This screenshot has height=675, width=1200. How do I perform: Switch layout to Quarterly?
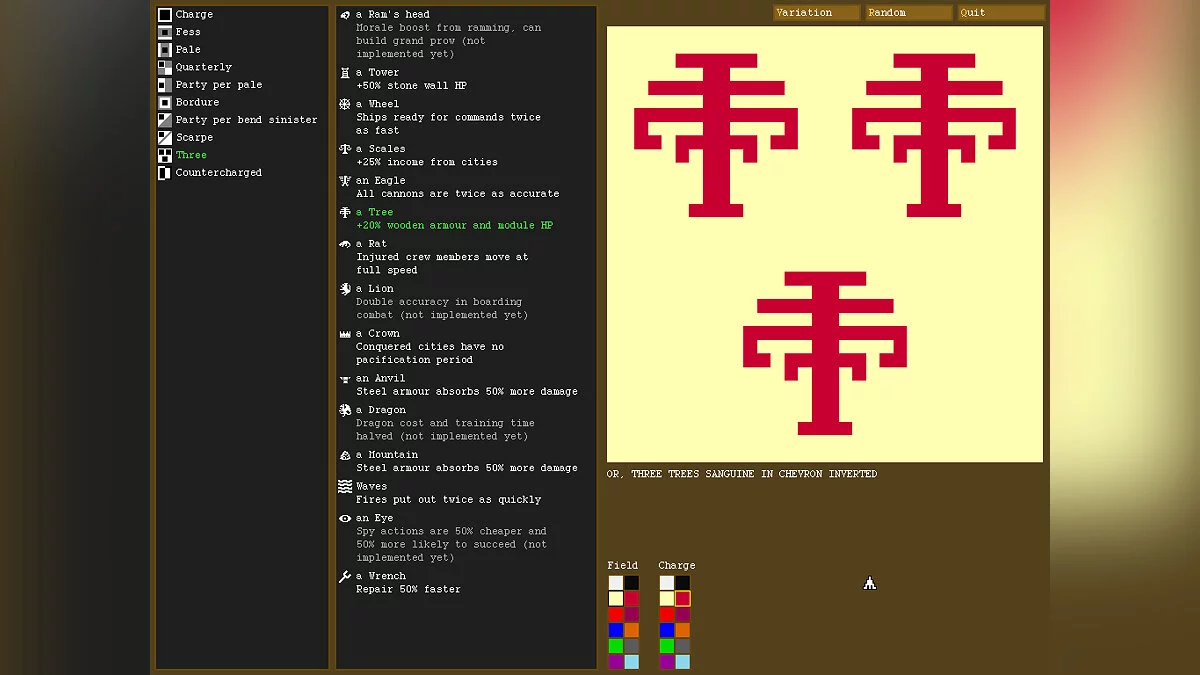(x=165, y=68)
